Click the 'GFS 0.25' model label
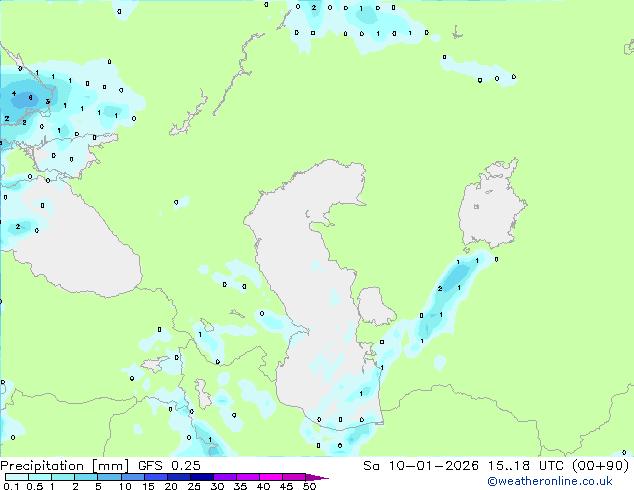The image size is (634, 490). click(x=169, y=466)
